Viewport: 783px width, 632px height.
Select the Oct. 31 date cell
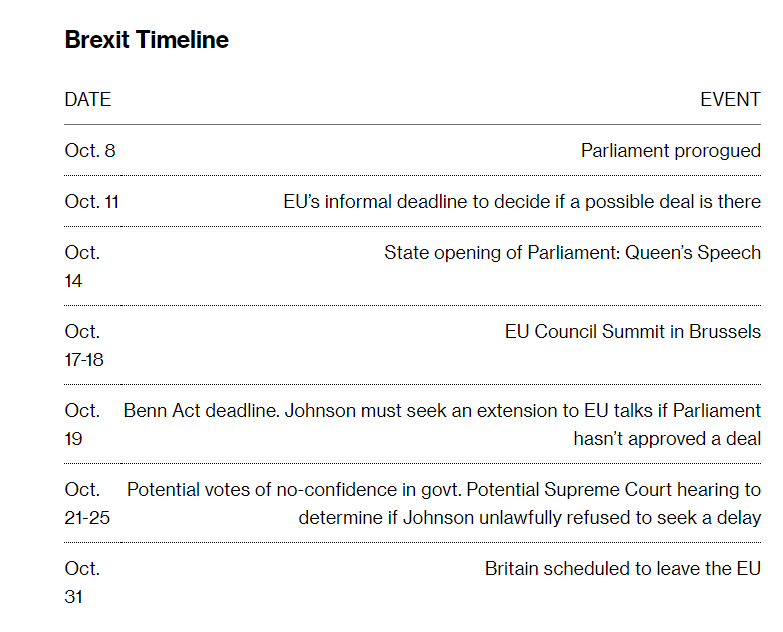82,583
